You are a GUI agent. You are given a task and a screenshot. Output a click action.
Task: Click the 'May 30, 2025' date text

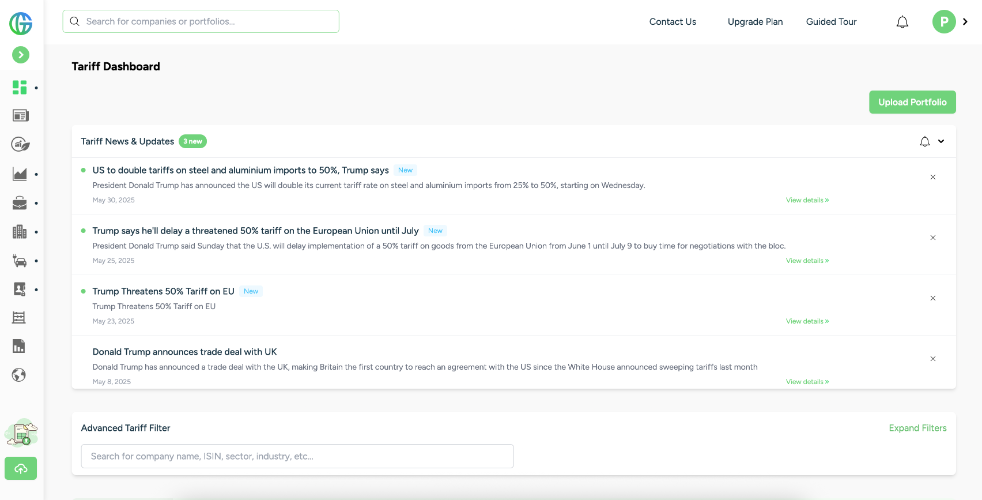tap(113, 201)
